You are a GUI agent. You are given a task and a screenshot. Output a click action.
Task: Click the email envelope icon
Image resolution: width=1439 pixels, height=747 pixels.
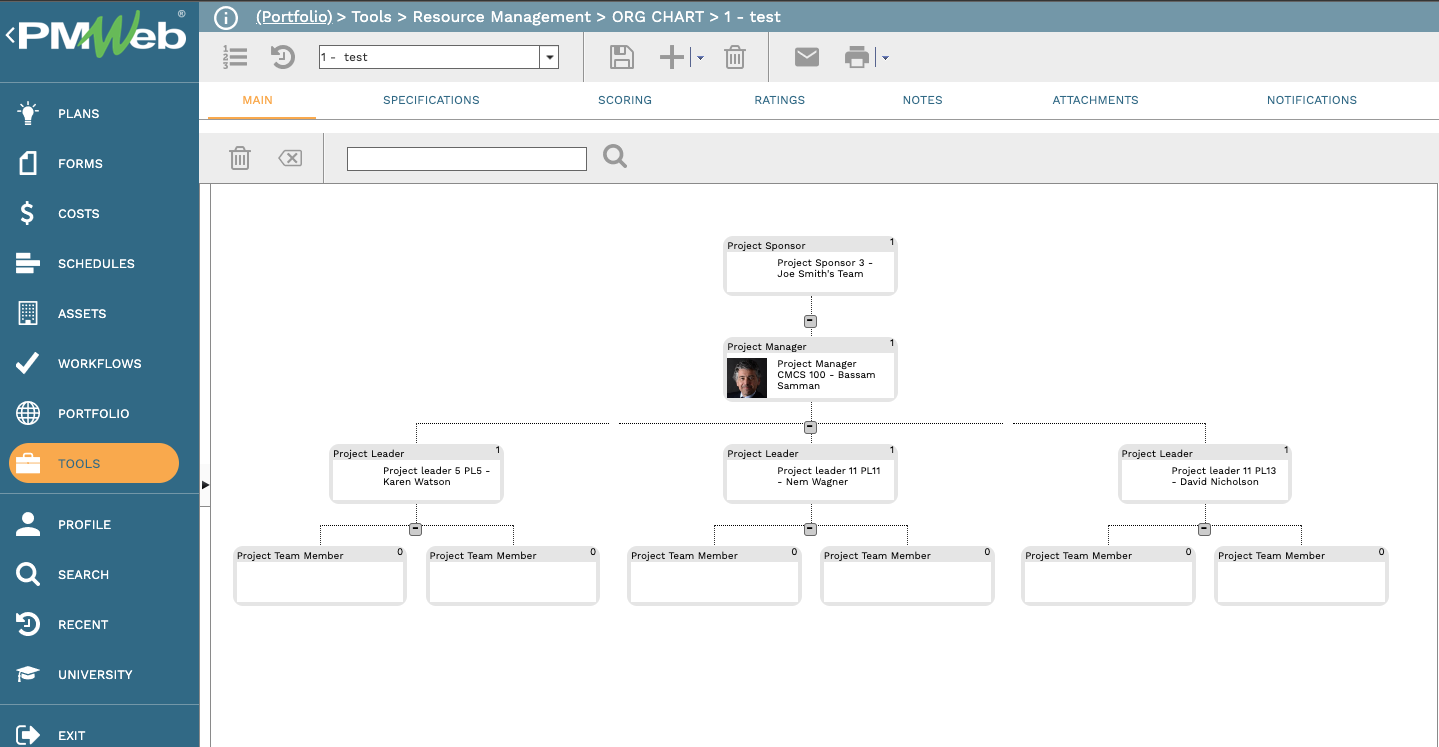click(x=807, y=57)
